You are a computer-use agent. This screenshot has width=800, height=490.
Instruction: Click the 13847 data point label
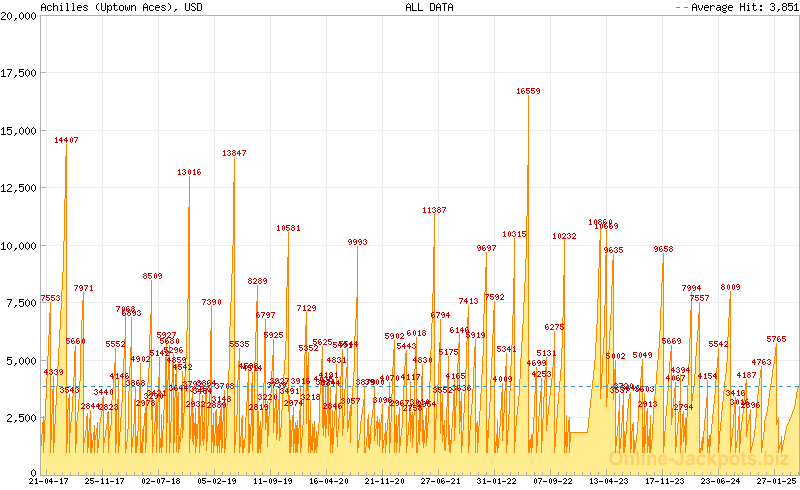234,153
